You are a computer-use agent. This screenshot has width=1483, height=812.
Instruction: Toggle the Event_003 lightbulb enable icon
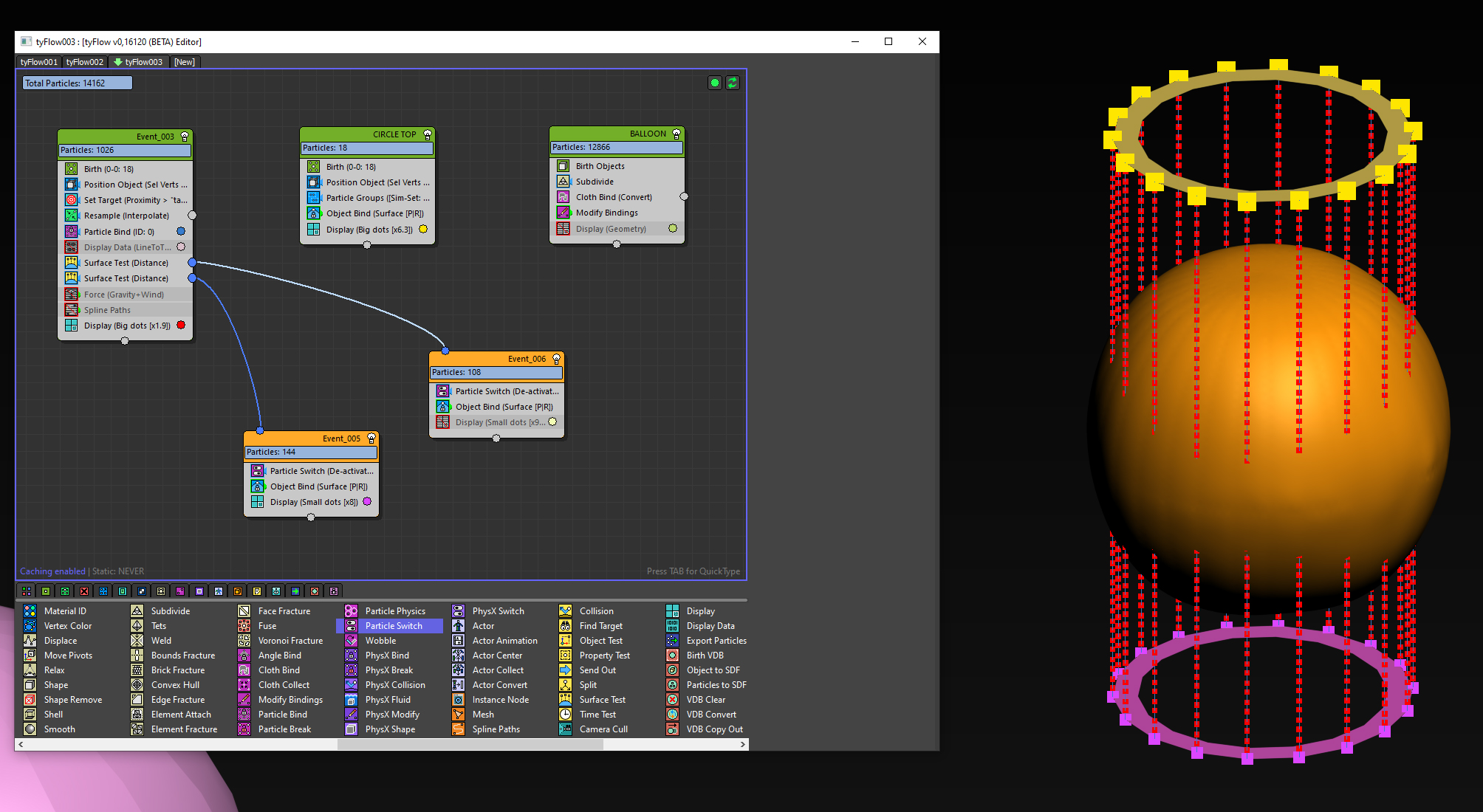click(x=185, y=137)
